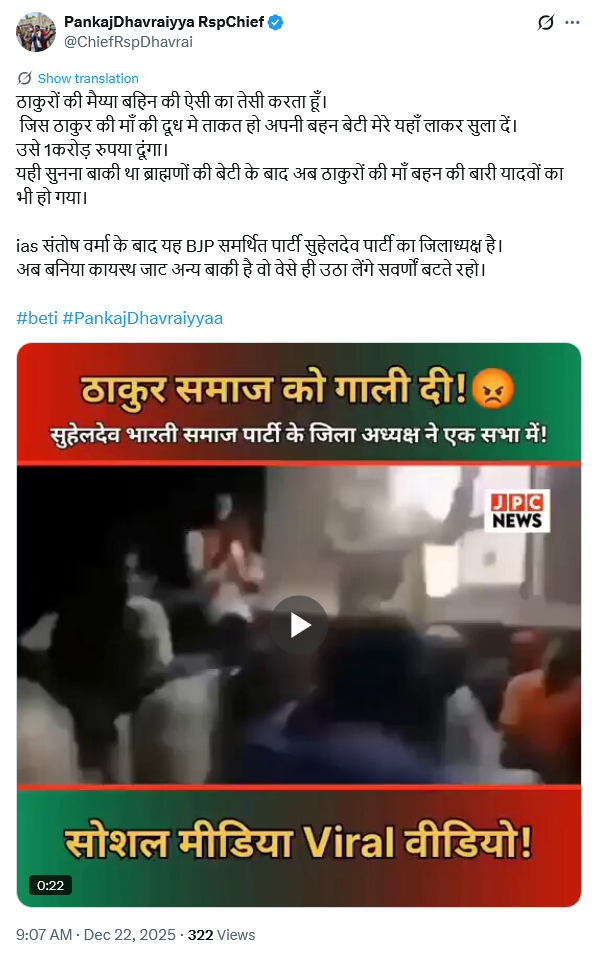This screenshot has height=962, width=598.
Task: Click the angry face emoji in video banner
Action: [493, 388]
